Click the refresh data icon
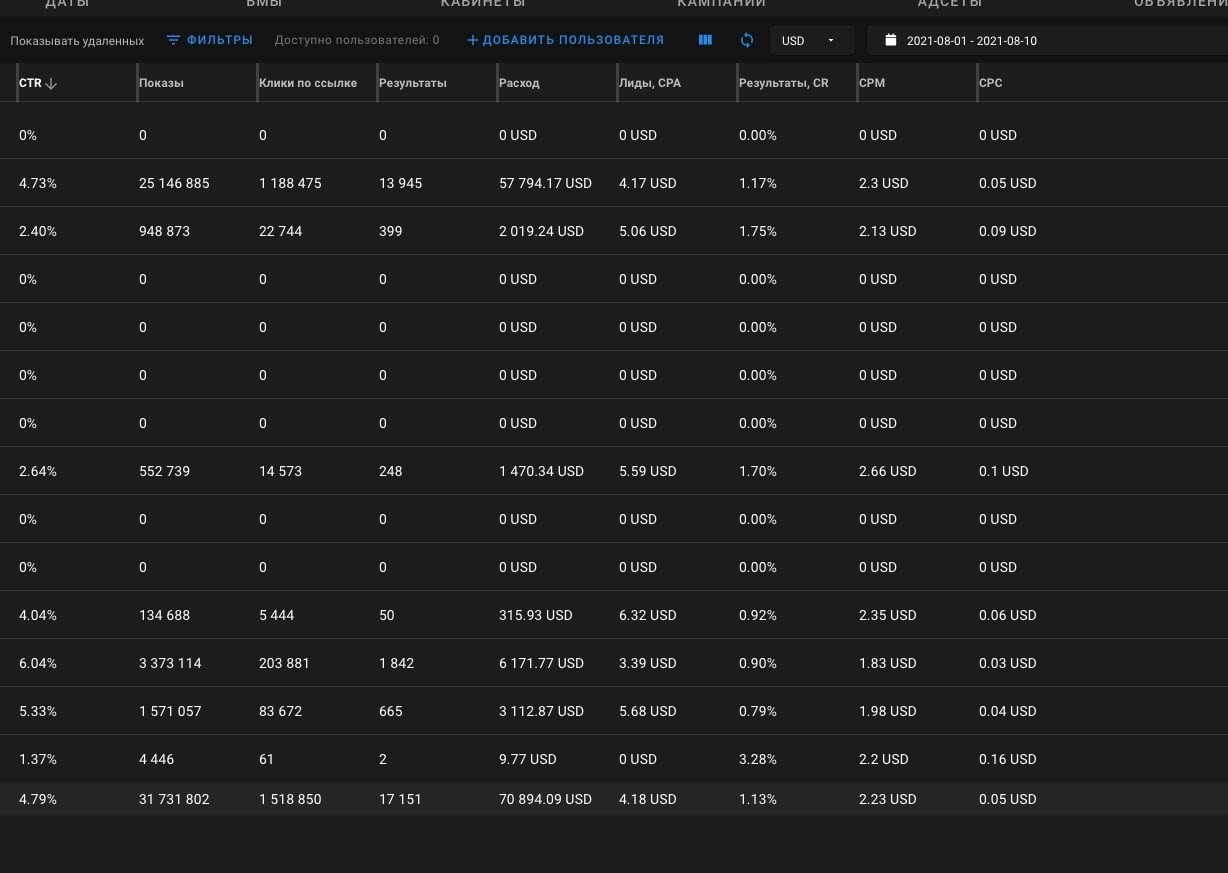The image size is (1228, 873). pos(747,40)
